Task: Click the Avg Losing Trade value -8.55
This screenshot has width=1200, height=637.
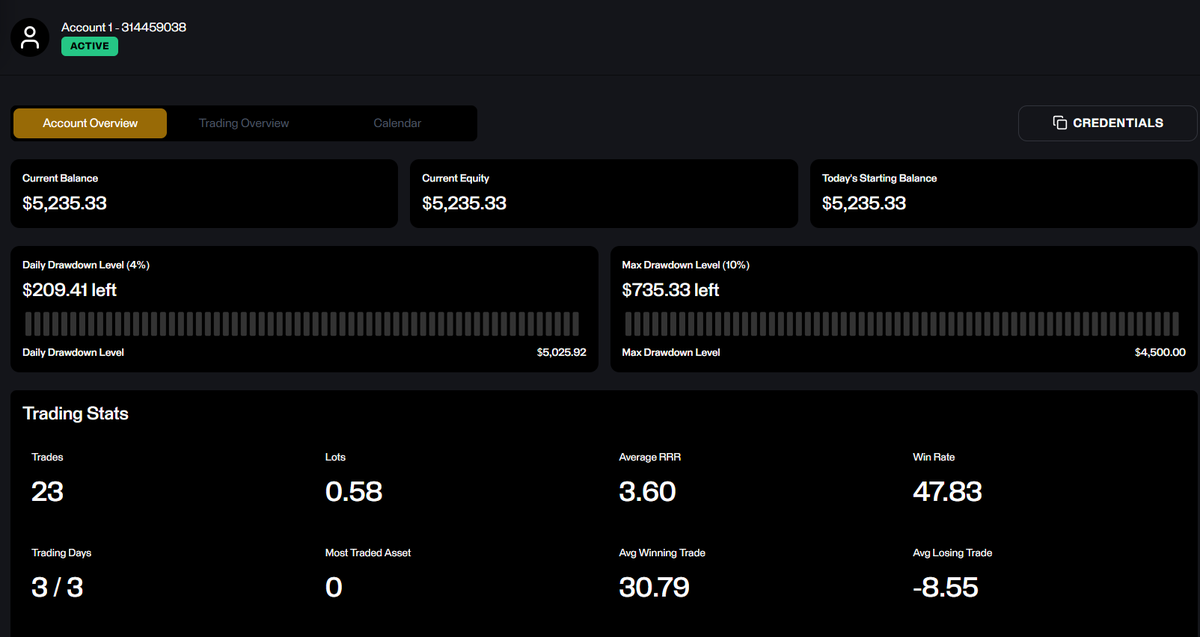Action: 945,587
